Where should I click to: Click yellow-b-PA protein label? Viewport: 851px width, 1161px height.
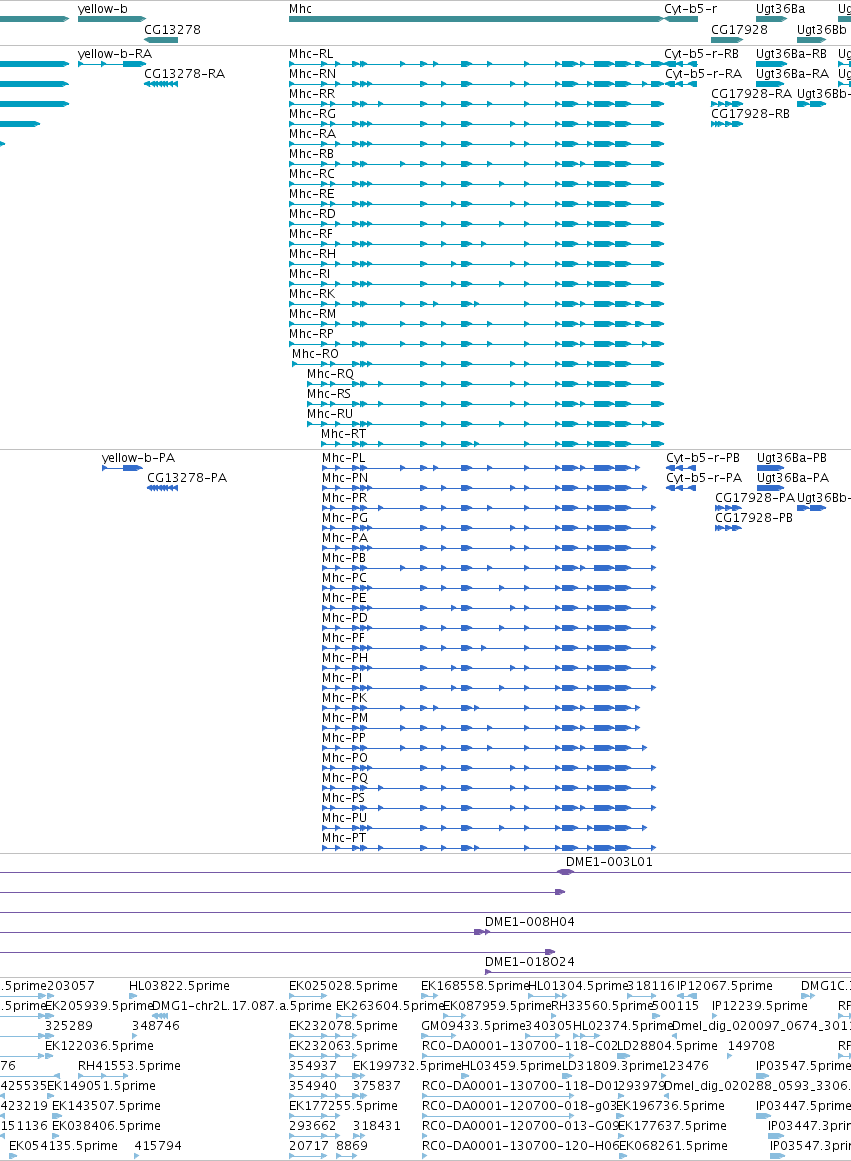click(x=139, y=458)
